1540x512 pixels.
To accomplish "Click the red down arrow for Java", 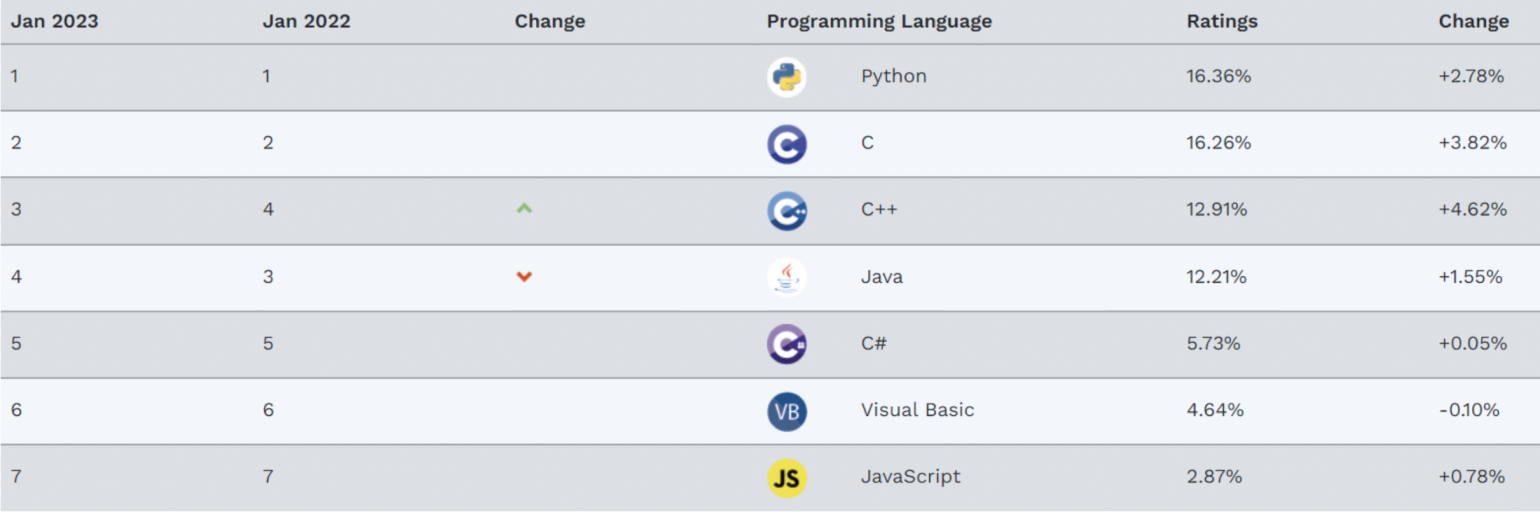I will tap(524, 277).
